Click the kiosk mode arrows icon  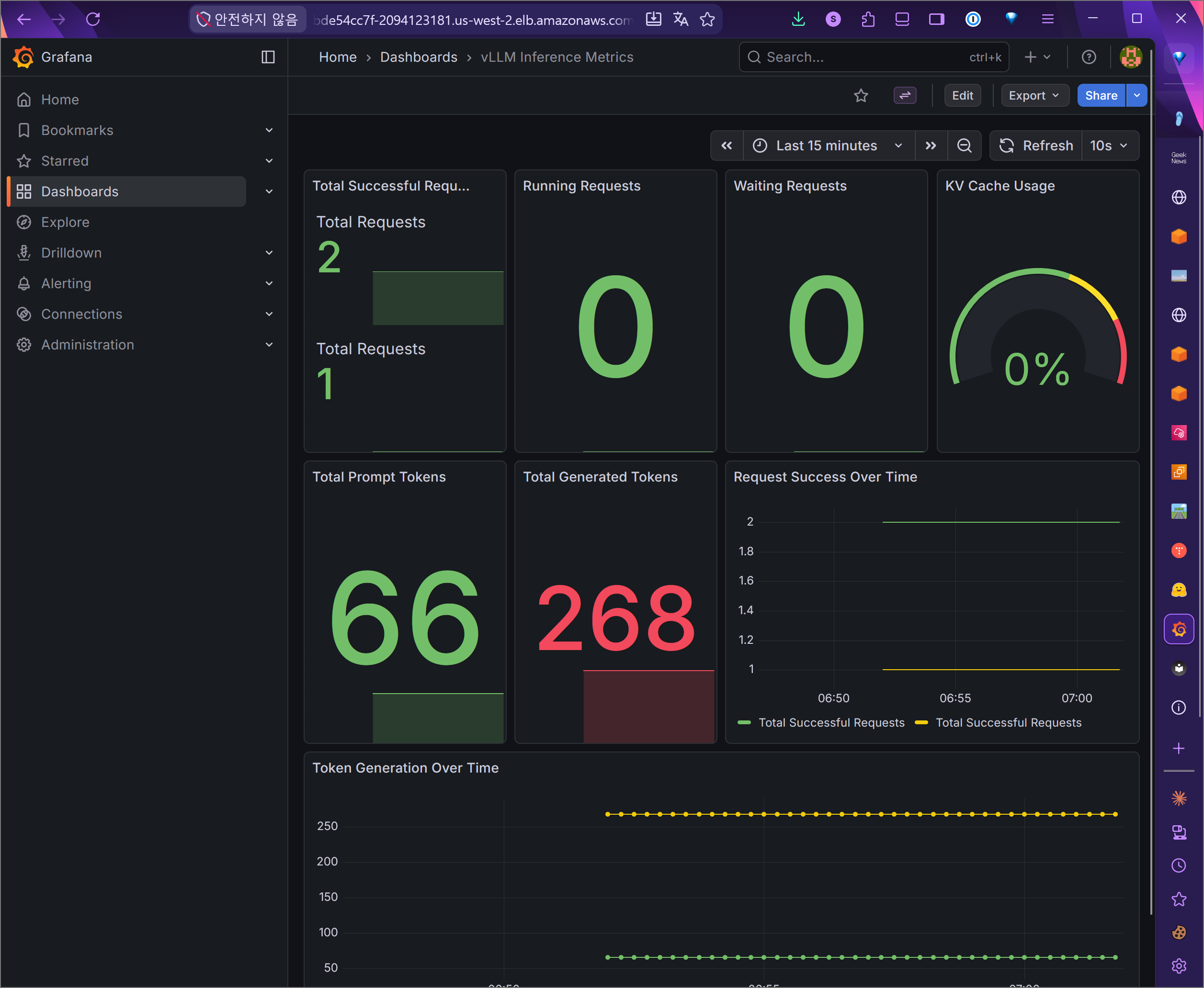coord(905,96)
